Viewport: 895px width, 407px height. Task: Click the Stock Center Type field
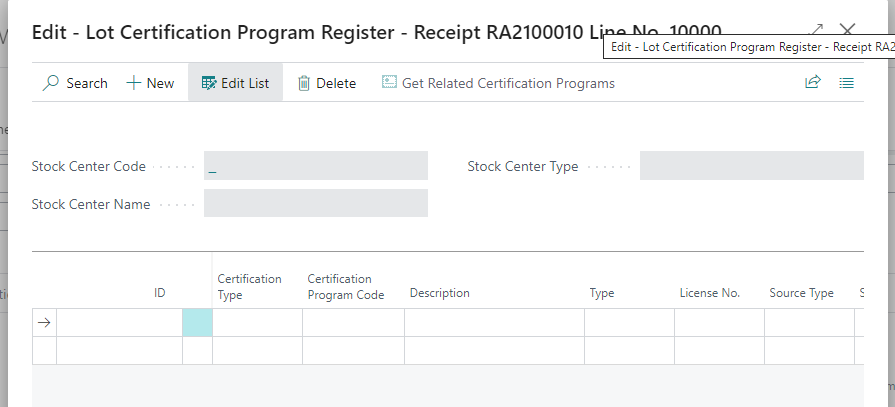coord(750,166)
